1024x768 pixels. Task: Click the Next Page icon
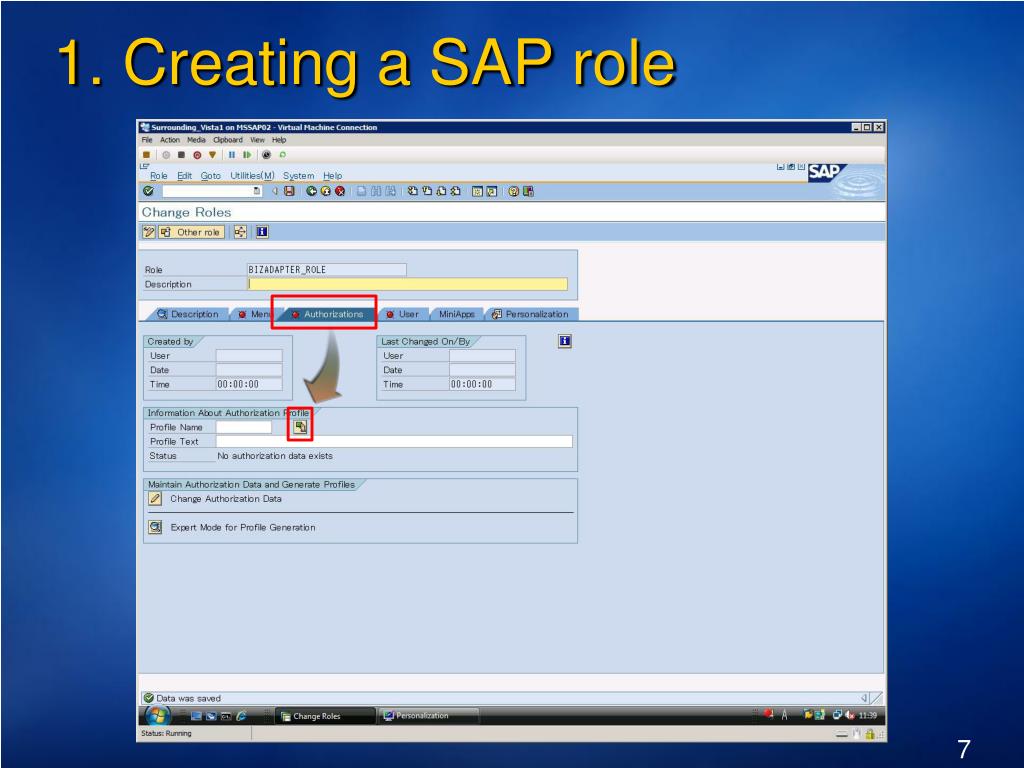(441, 191)
